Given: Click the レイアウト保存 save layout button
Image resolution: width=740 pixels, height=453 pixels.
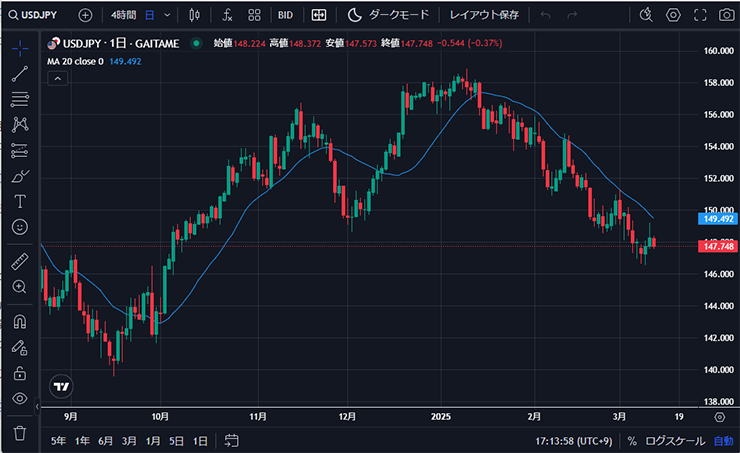Looking at the screenshot, I should [484, 15].
